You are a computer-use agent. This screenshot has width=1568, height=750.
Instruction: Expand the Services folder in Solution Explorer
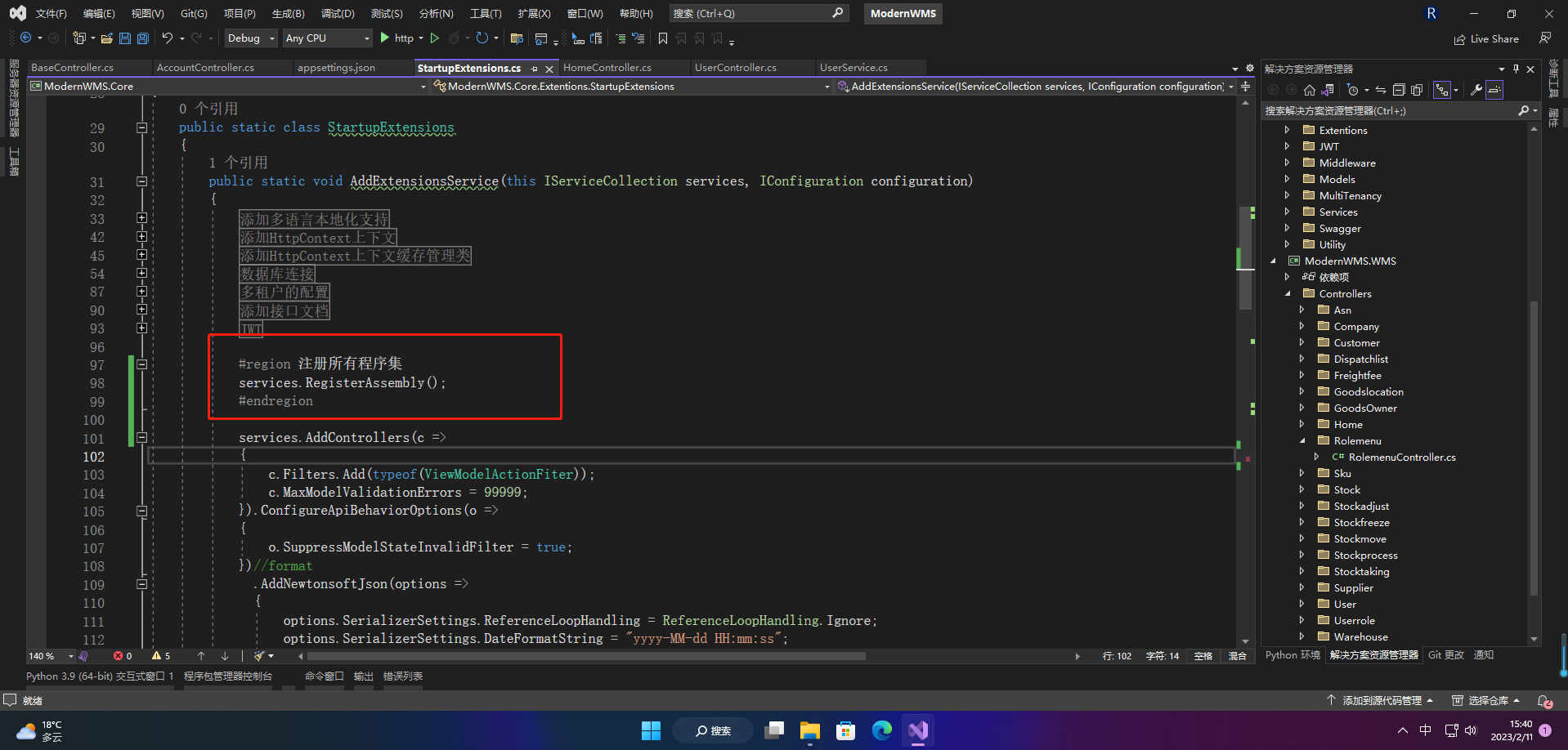[x=1287, y=212]
